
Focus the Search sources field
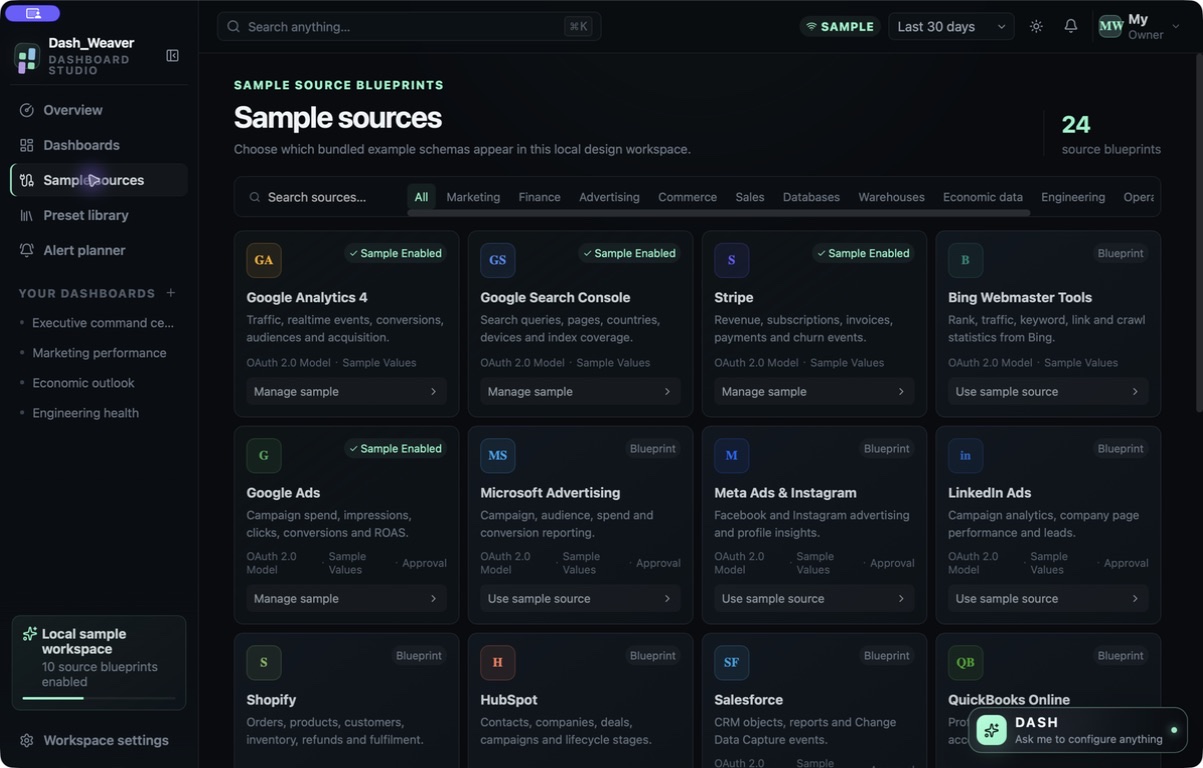click(x=320, y=197)
